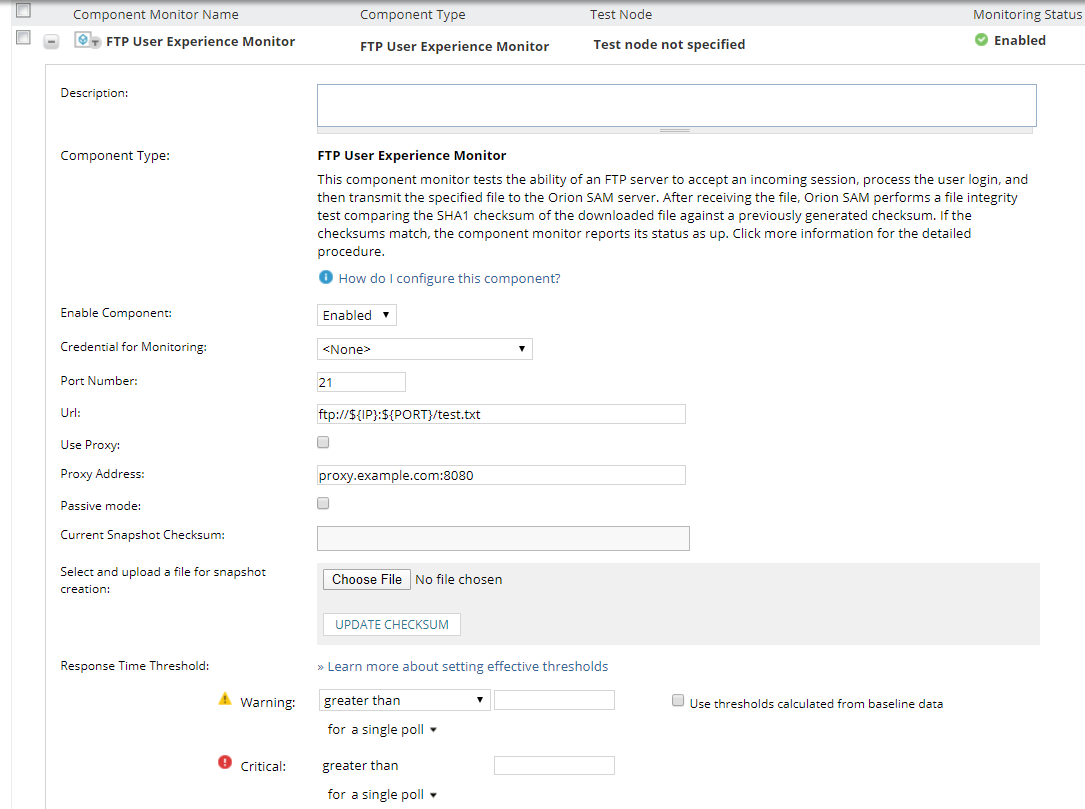Click the yellow Warning threshold icon
The height and width of the screenshot is (809, 1085).
[x=225, y=700]
